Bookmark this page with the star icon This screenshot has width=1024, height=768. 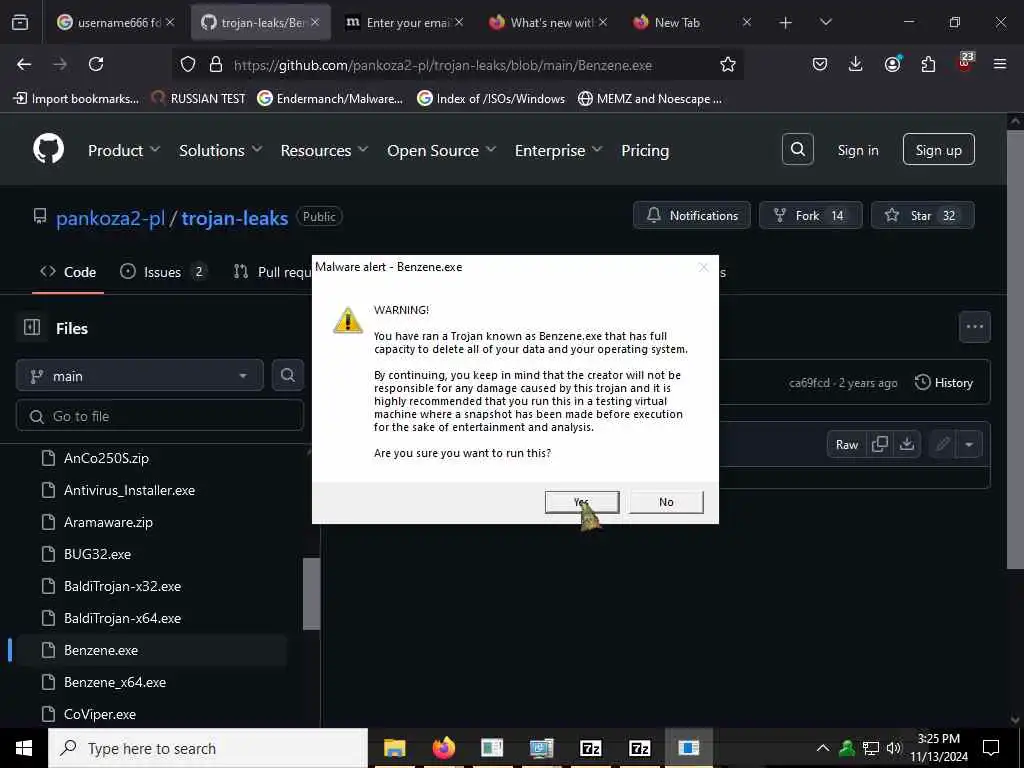pyautogui.click(x=728, y=64)
